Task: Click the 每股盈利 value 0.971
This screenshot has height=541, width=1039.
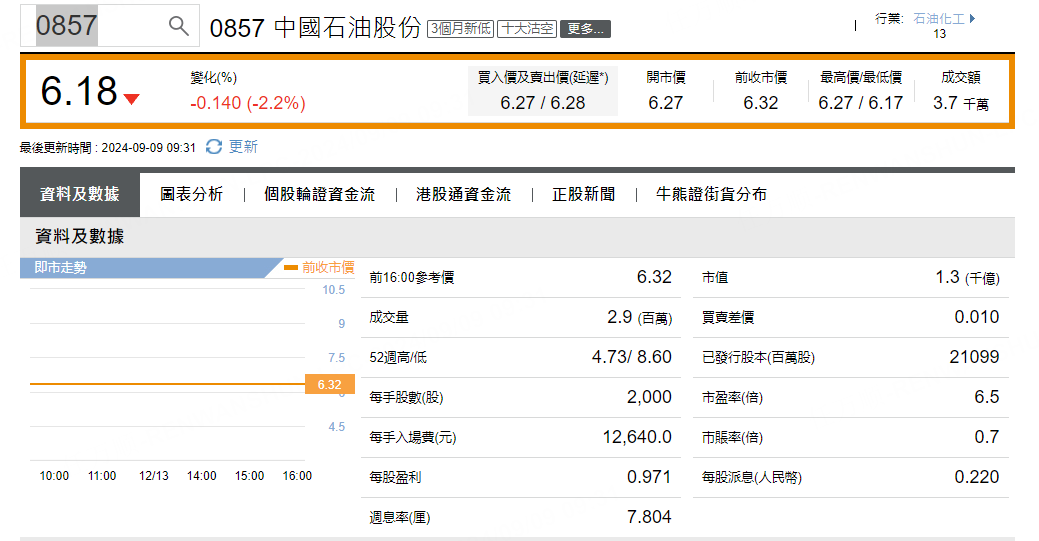Action: (649, 477)
